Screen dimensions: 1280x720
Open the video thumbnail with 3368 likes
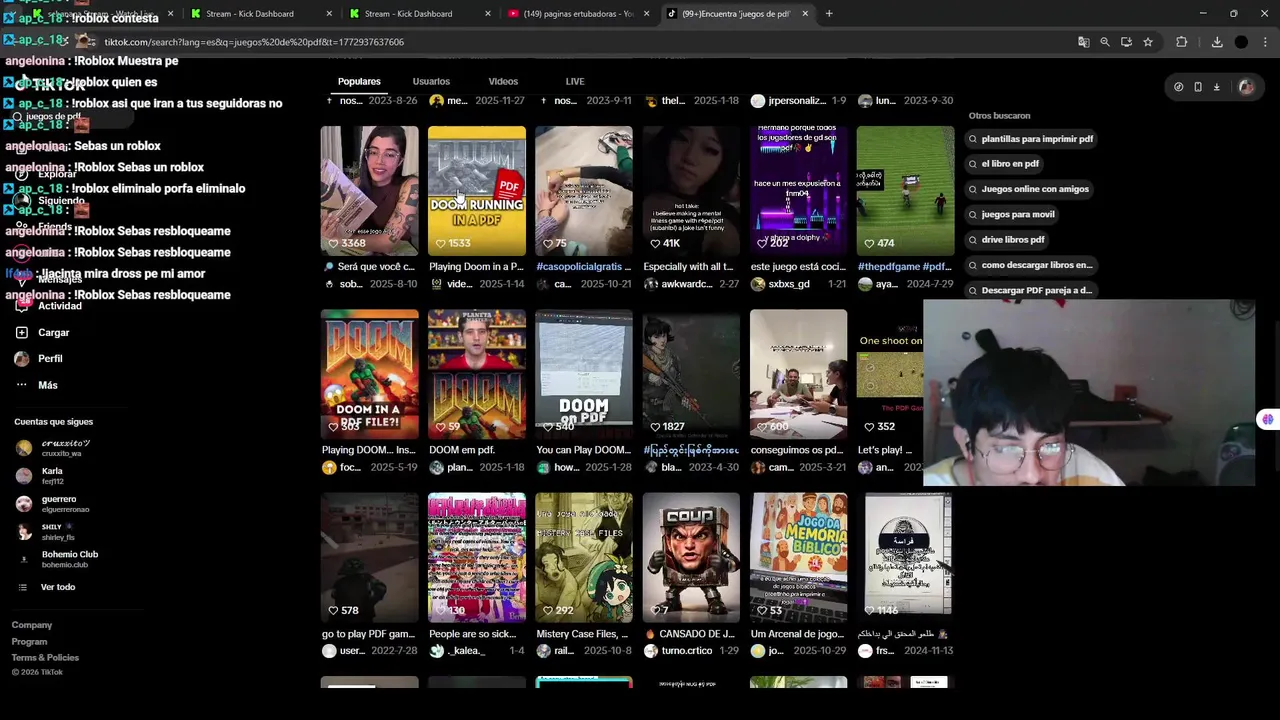370,191
